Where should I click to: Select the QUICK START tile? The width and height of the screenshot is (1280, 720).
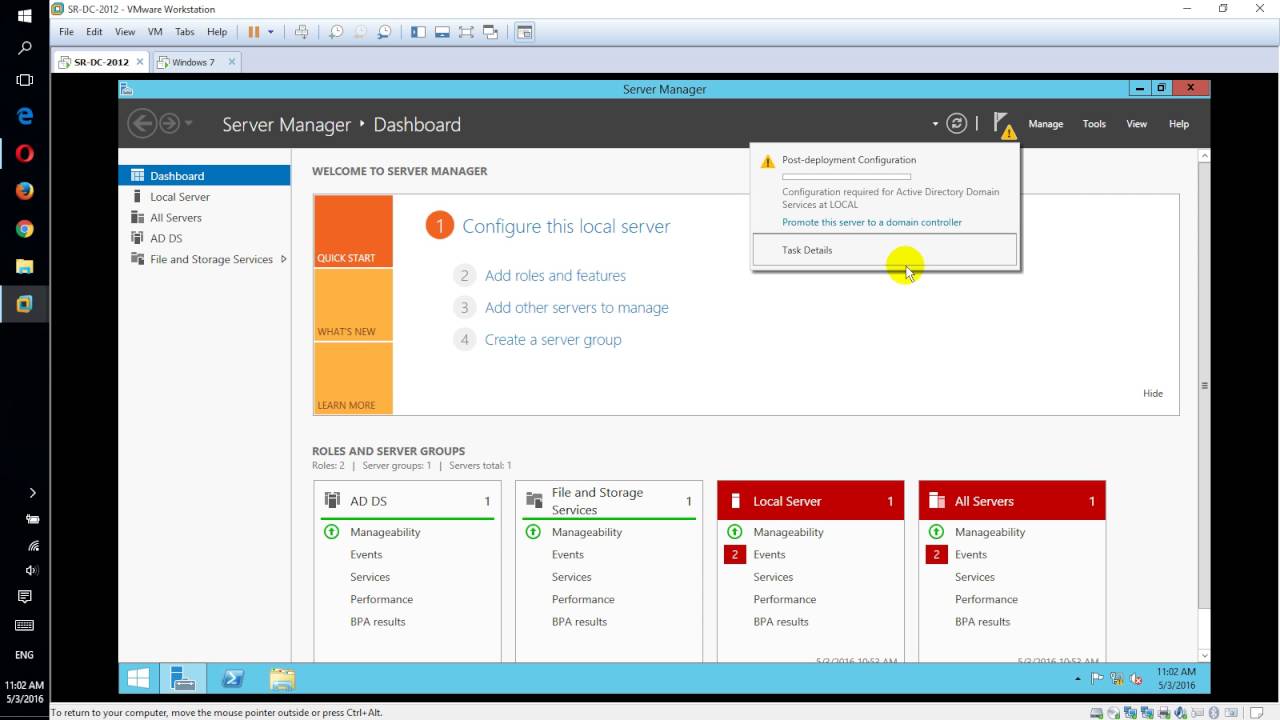point(353,231)
